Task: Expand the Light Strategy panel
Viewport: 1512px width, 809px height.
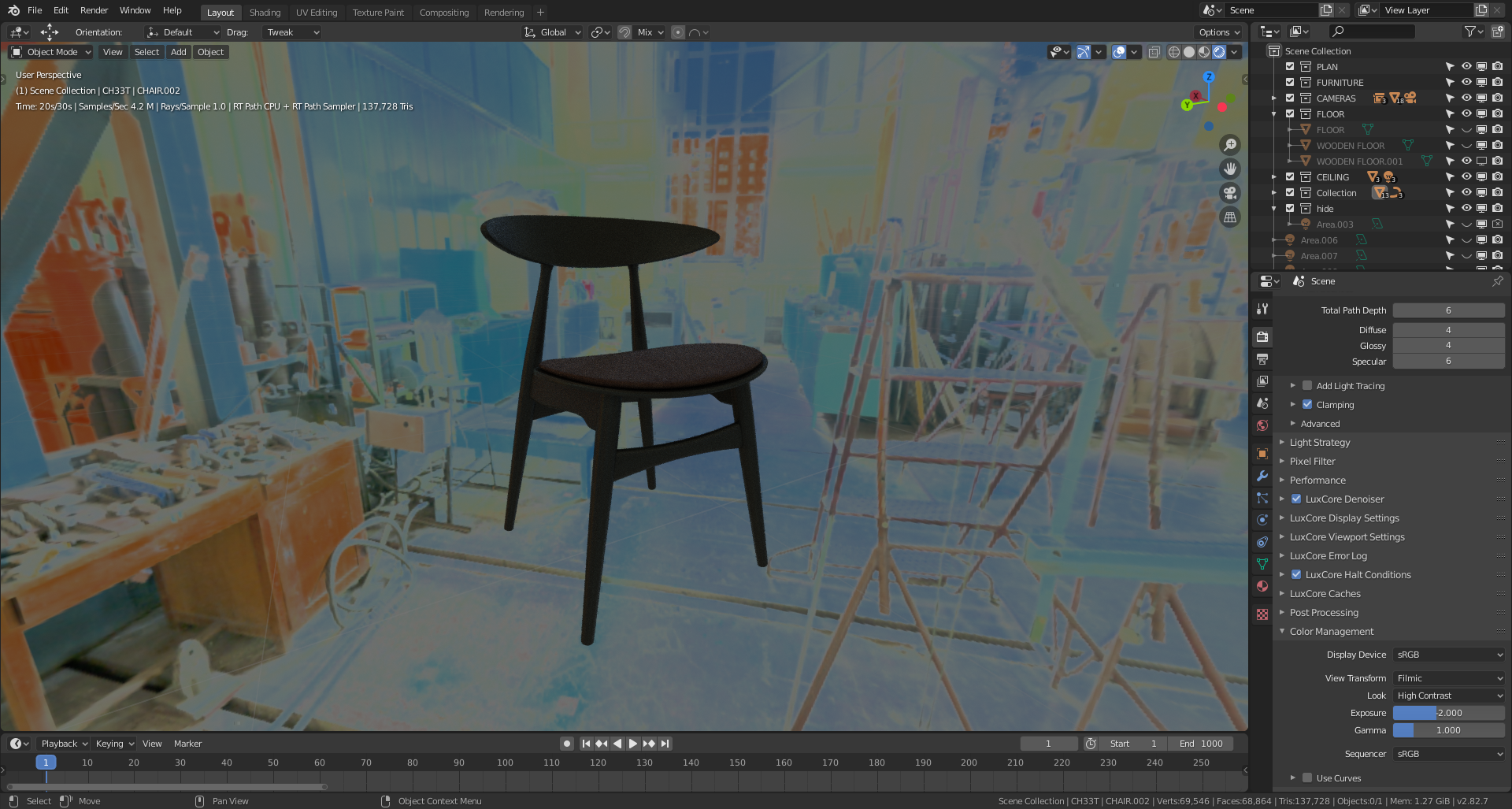Action: (1320, 443)
